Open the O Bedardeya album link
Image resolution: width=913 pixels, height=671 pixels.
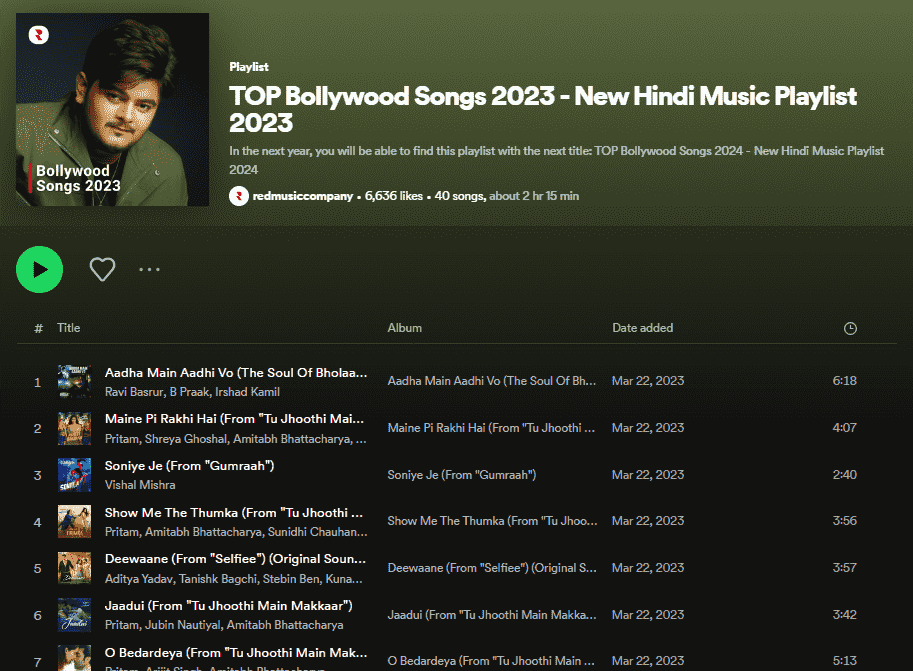coord(491,661)
